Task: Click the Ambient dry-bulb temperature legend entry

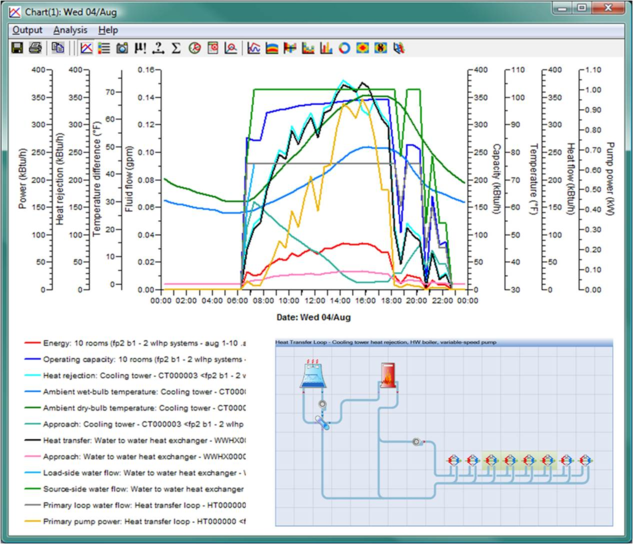Action: [x=140, y=408]
